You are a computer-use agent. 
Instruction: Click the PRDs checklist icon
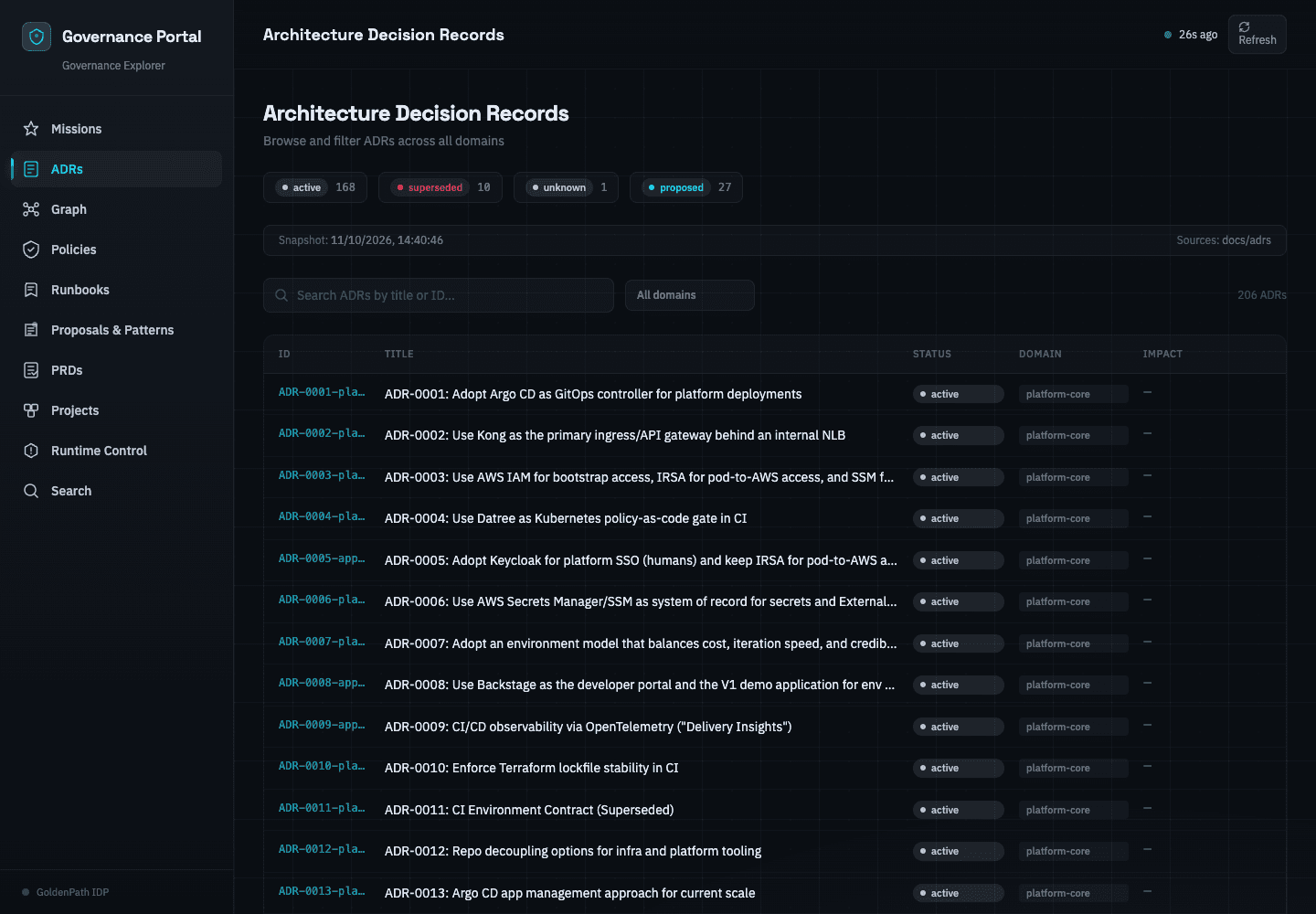[x=31, y=370]
